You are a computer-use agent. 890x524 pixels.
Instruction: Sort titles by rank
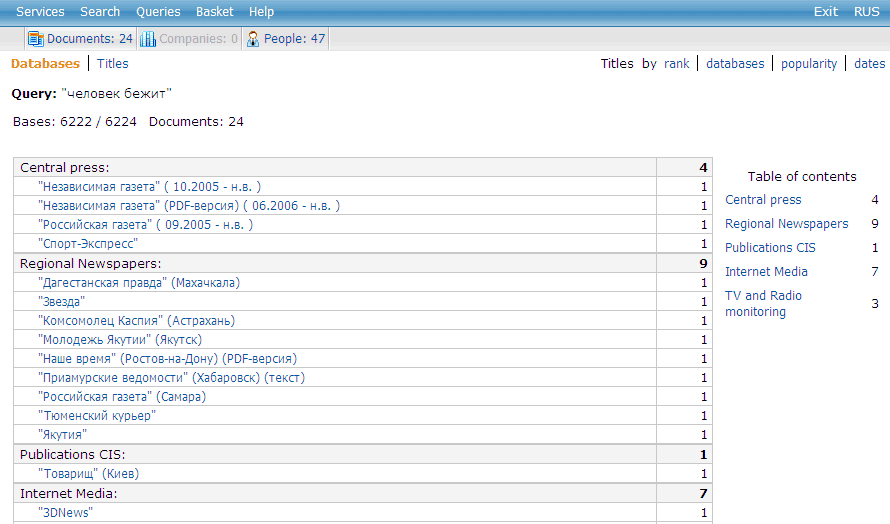pyautogui.click(x=676, y=64)
